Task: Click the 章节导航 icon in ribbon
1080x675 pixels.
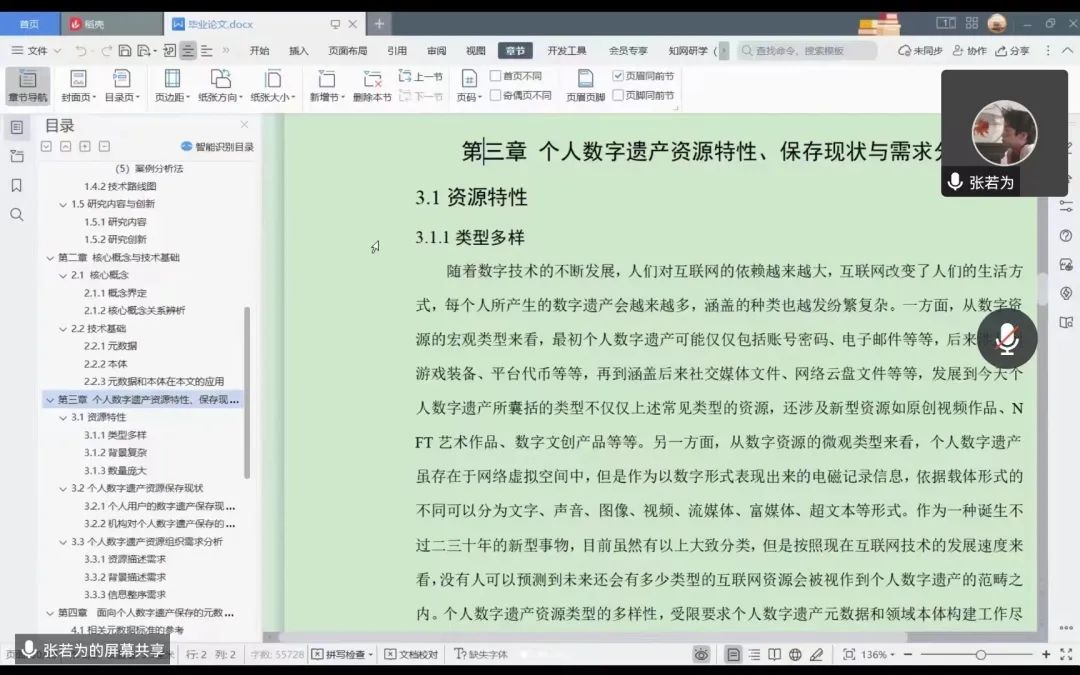Action: point(27,85)
